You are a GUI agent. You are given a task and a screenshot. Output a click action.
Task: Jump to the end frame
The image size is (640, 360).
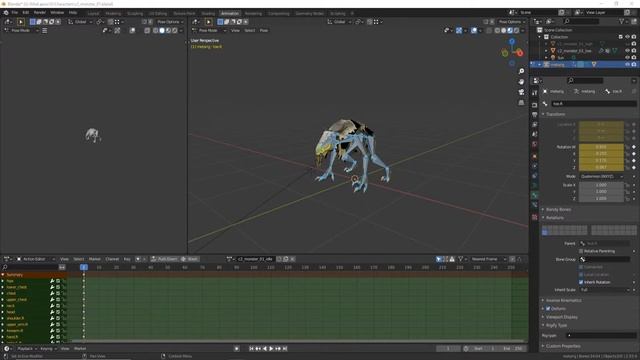(x=285, y=349)
